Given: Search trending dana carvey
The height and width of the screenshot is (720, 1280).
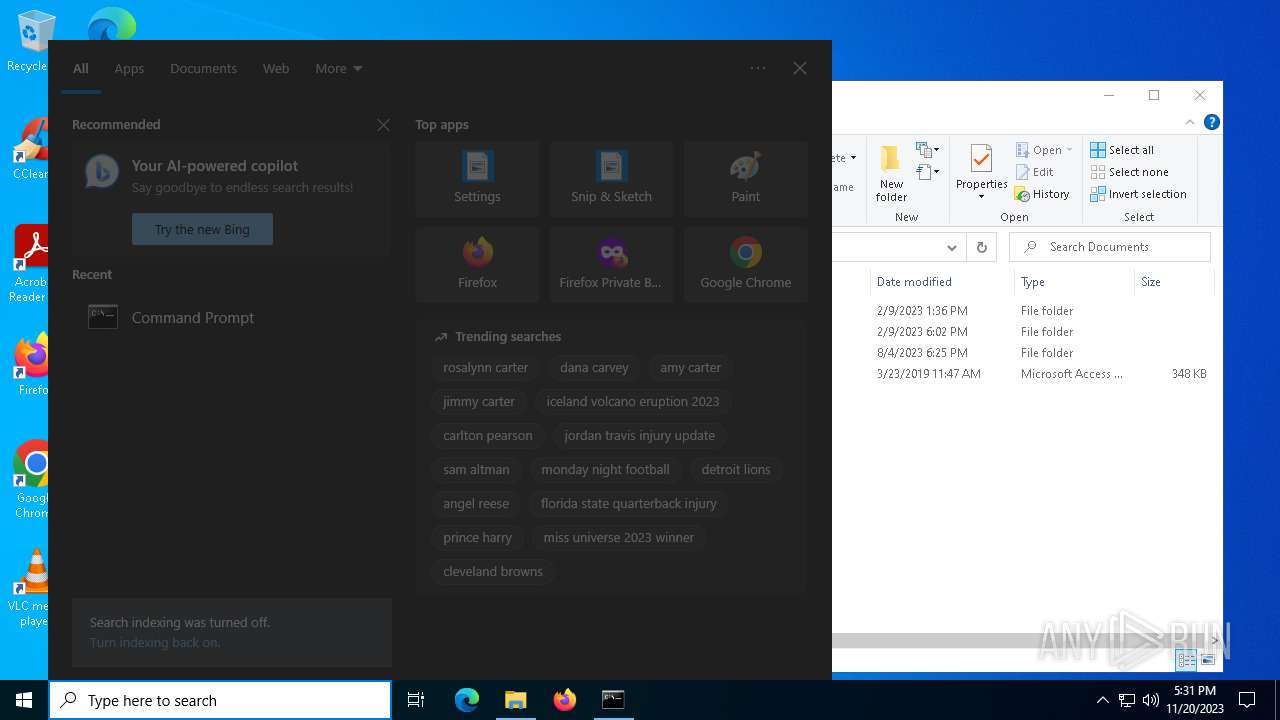Looking at the screenshot, I should (x=594, y=367).
